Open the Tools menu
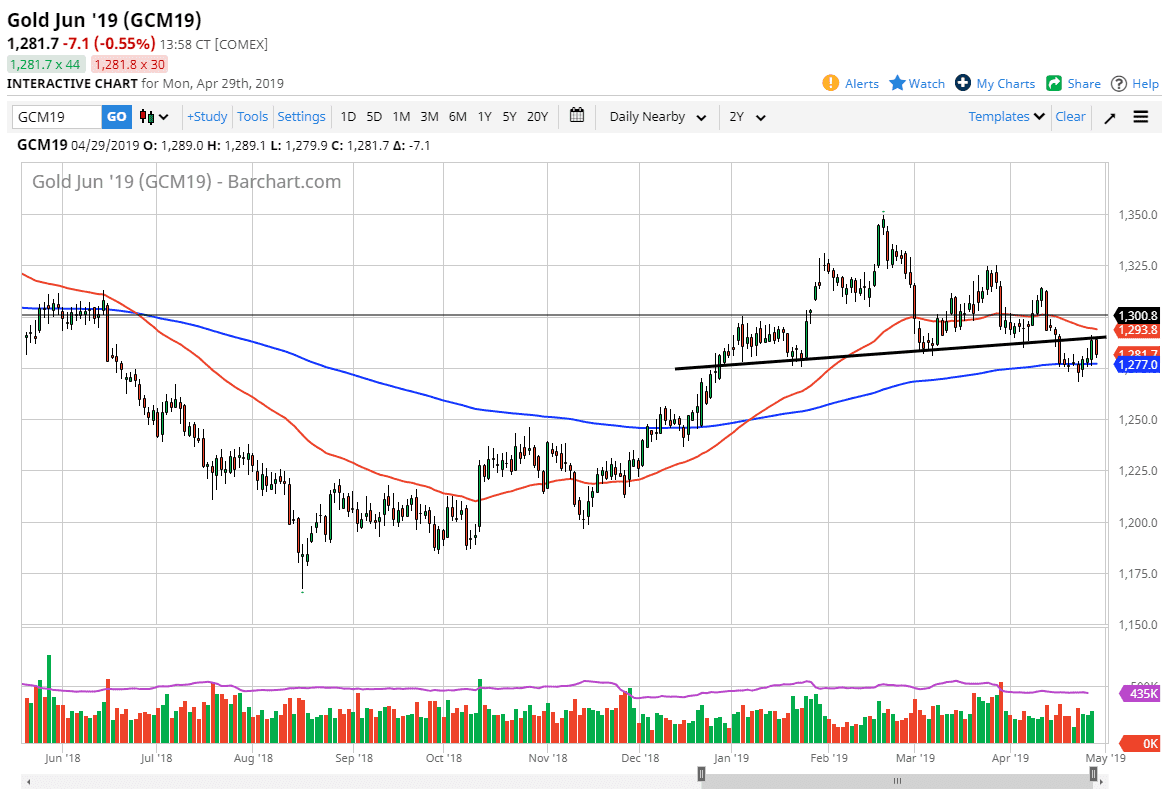The height and width of the screenshot is (792, 1165). (x=252, y=116)
